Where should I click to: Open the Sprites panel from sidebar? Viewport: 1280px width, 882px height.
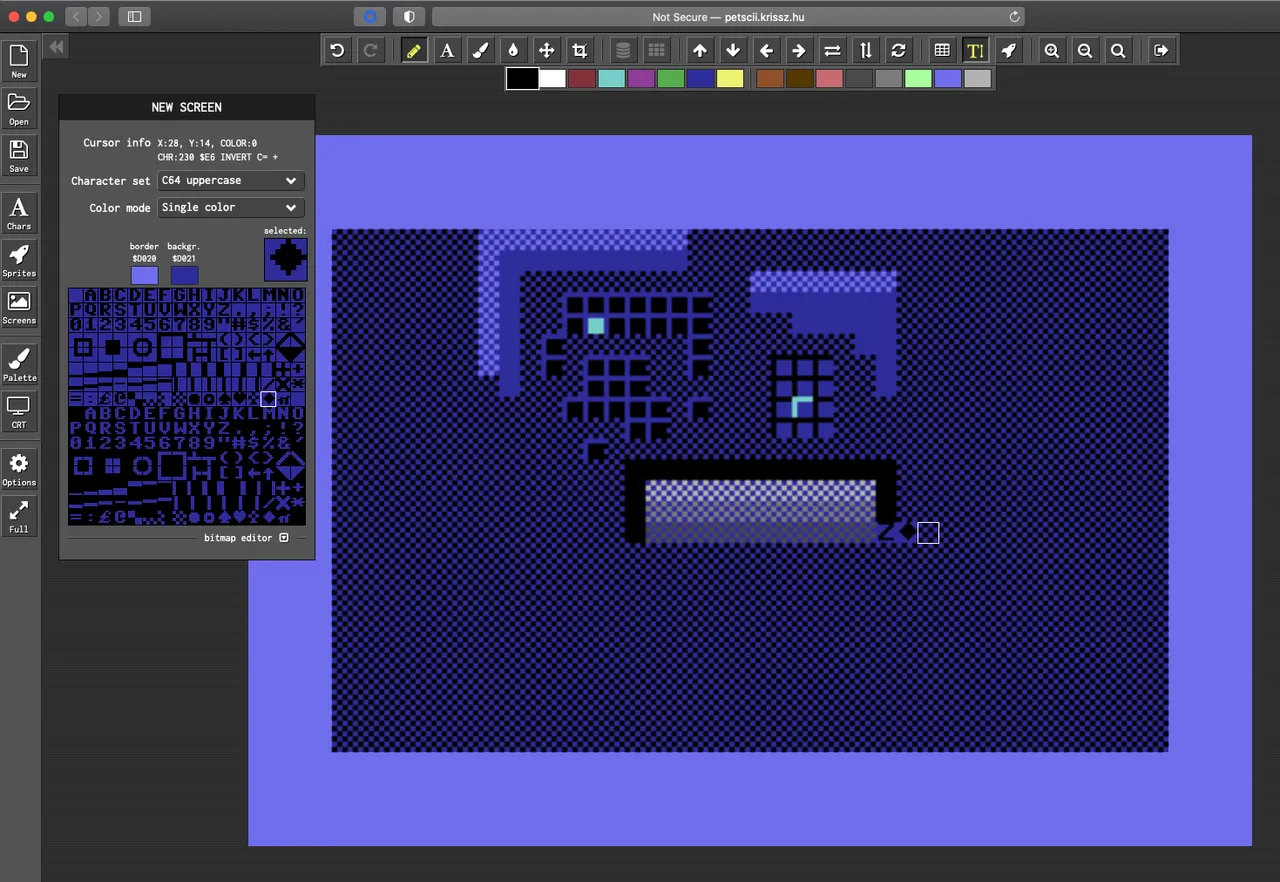(x=19, y=260)
